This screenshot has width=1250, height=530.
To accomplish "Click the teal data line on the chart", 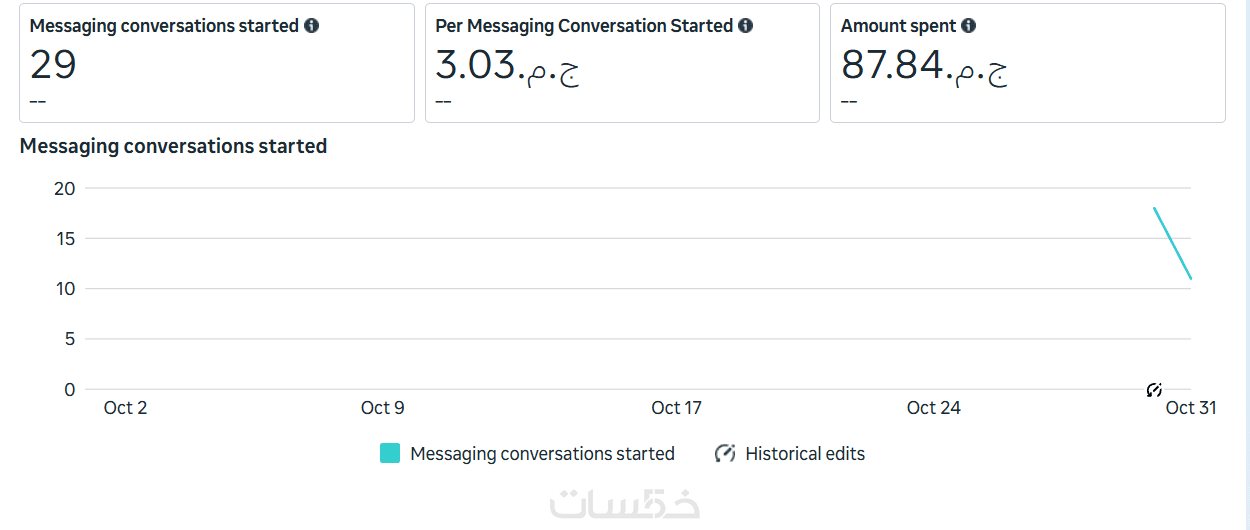I will pos(1172,243).
